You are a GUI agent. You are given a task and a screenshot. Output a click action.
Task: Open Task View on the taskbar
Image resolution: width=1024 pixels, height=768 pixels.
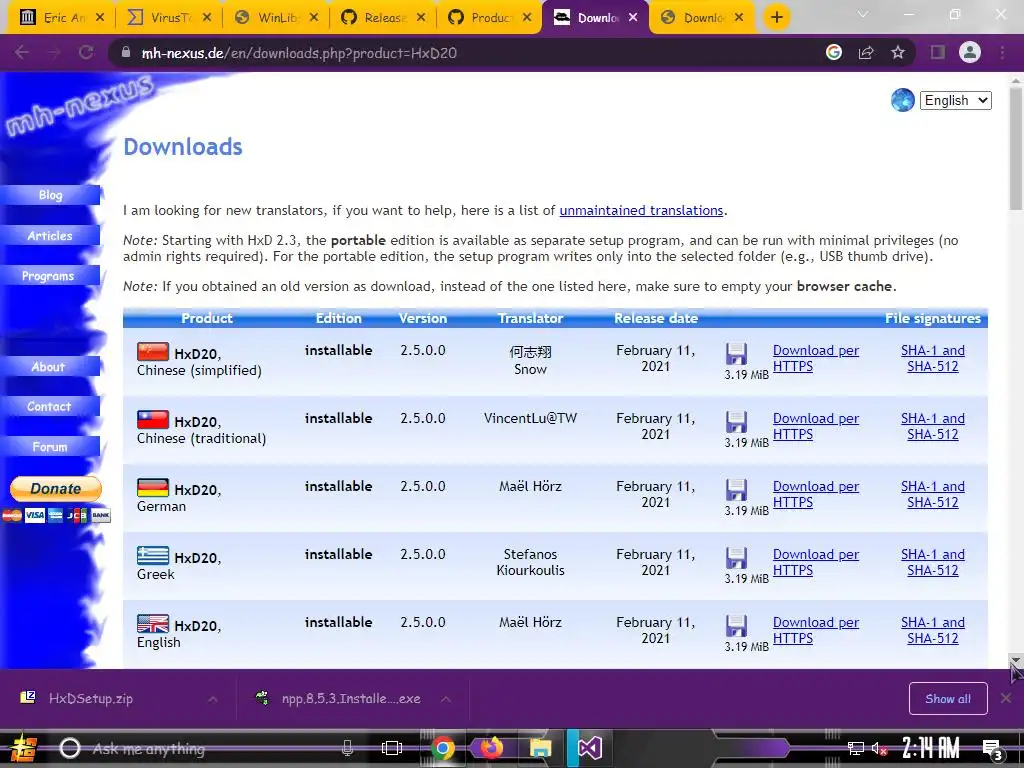392,748
